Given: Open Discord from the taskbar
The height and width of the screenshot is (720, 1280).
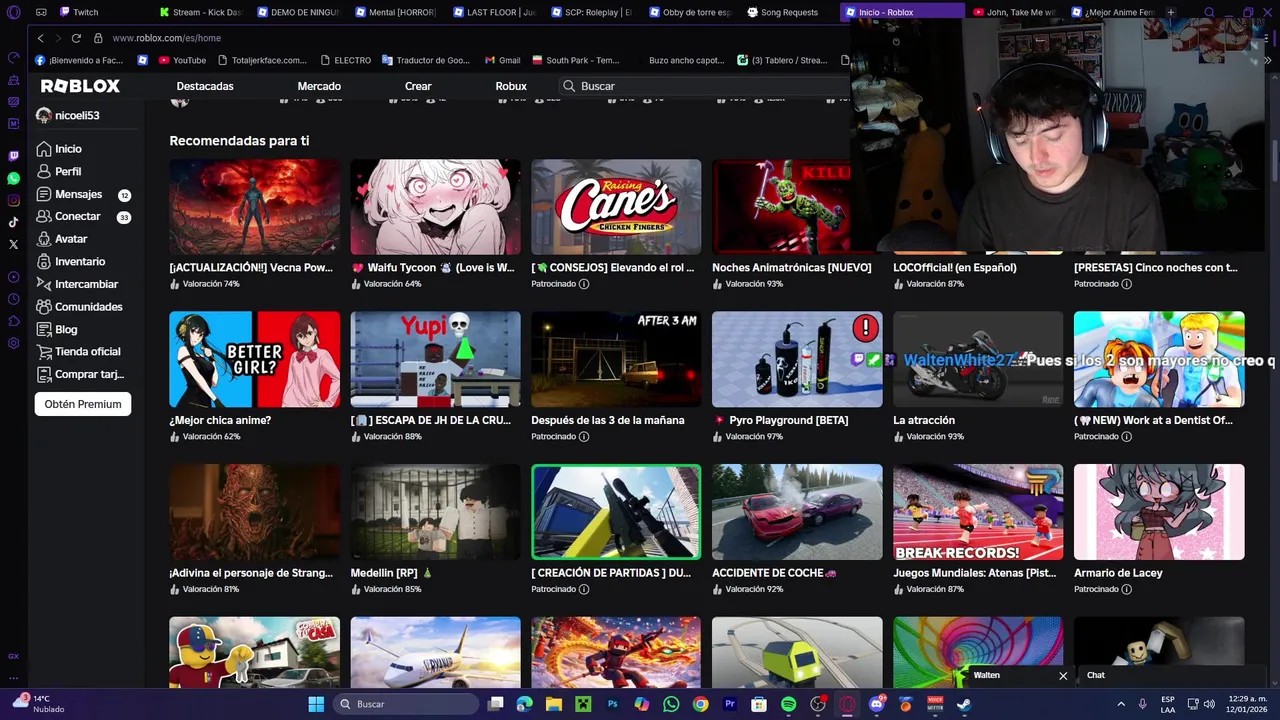Looking at the screenshot, I should 877,704.
